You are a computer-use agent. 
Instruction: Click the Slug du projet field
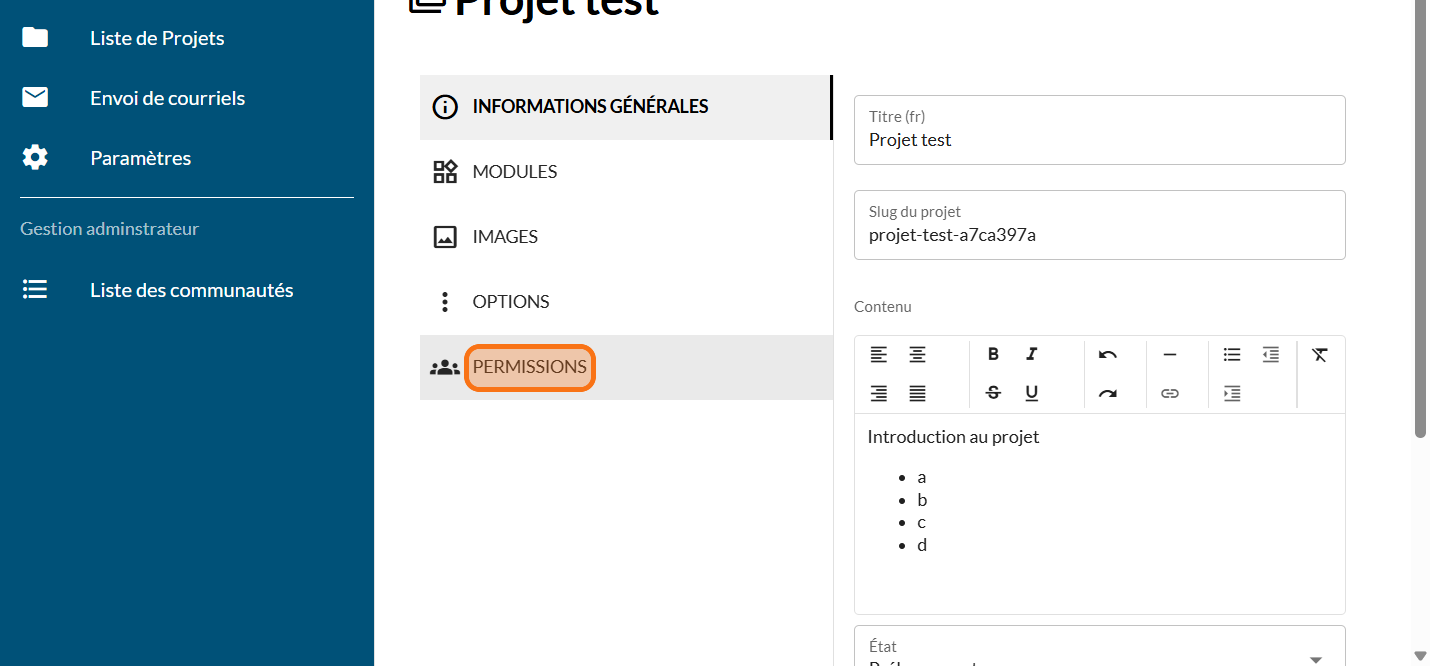[x=1099, y=235]
